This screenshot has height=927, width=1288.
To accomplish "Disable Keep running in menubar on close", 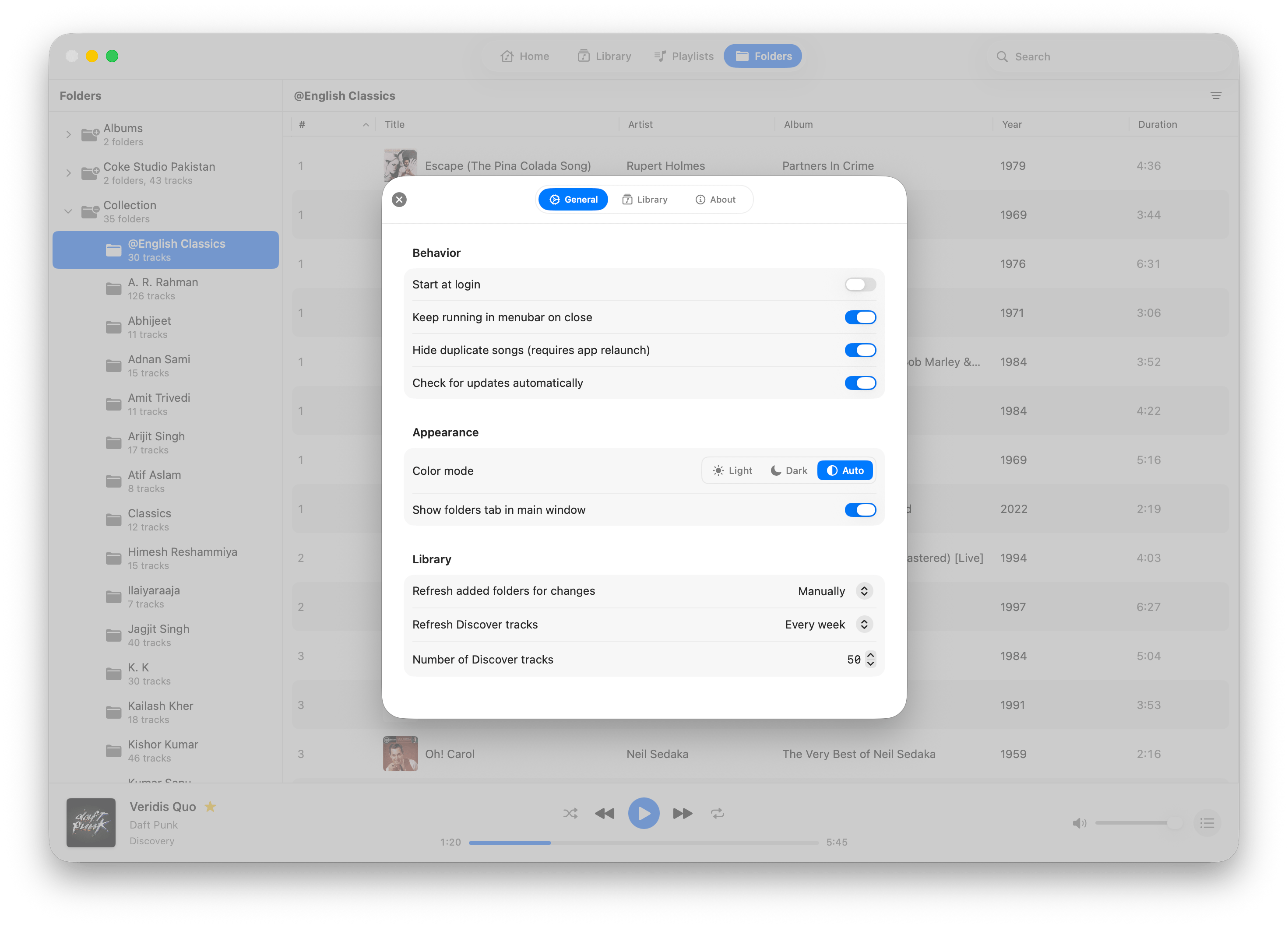I will pyautogui.click(x=860, y=317).
